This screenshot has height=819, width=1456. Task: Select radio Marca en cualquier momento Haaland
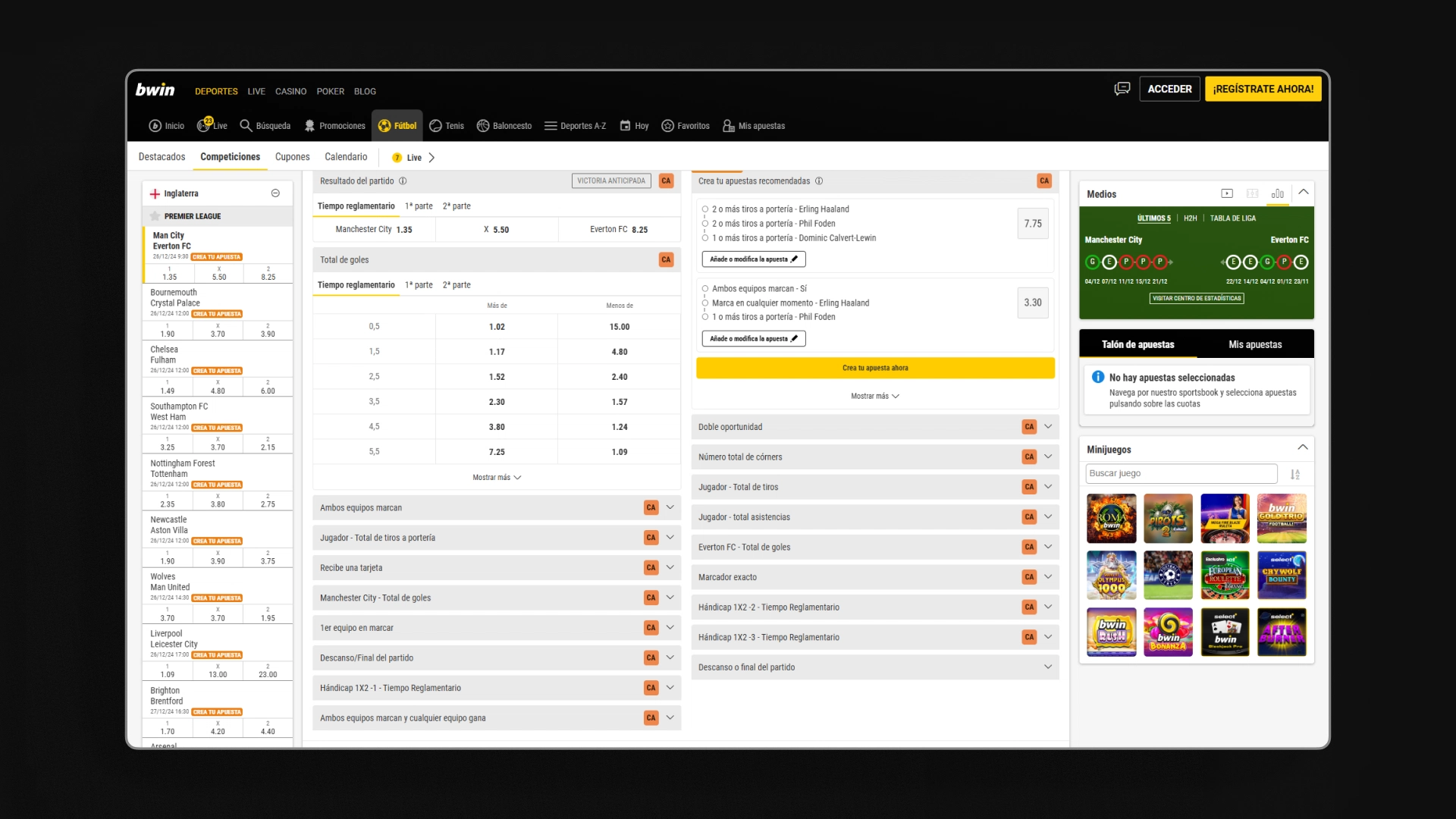705,303
